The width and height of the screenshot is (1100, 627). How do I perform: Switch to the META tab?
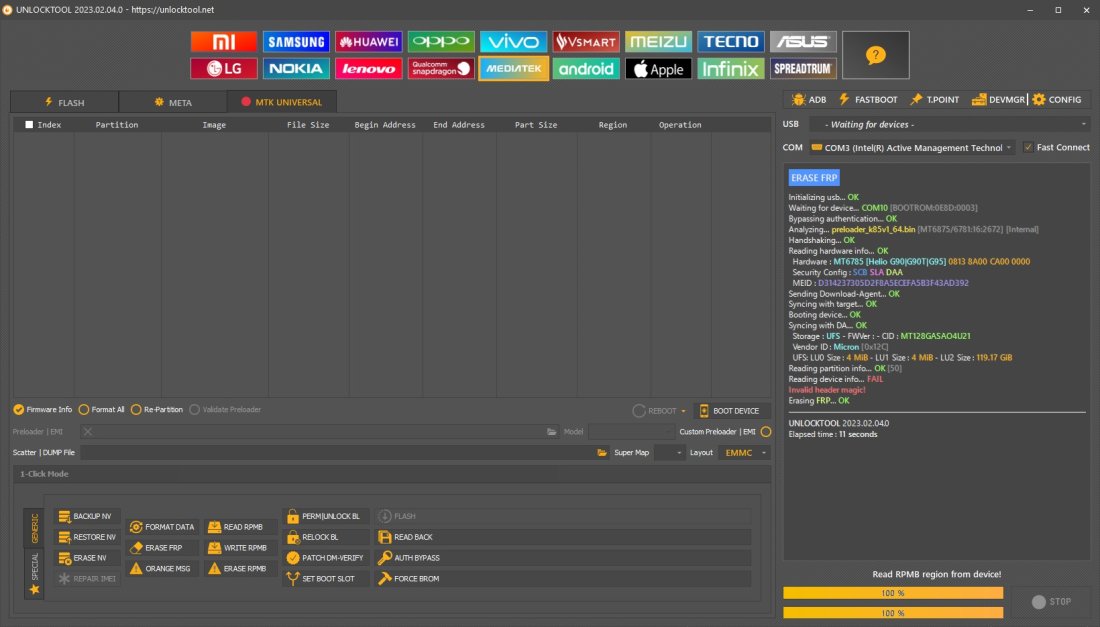click(173, 102)
